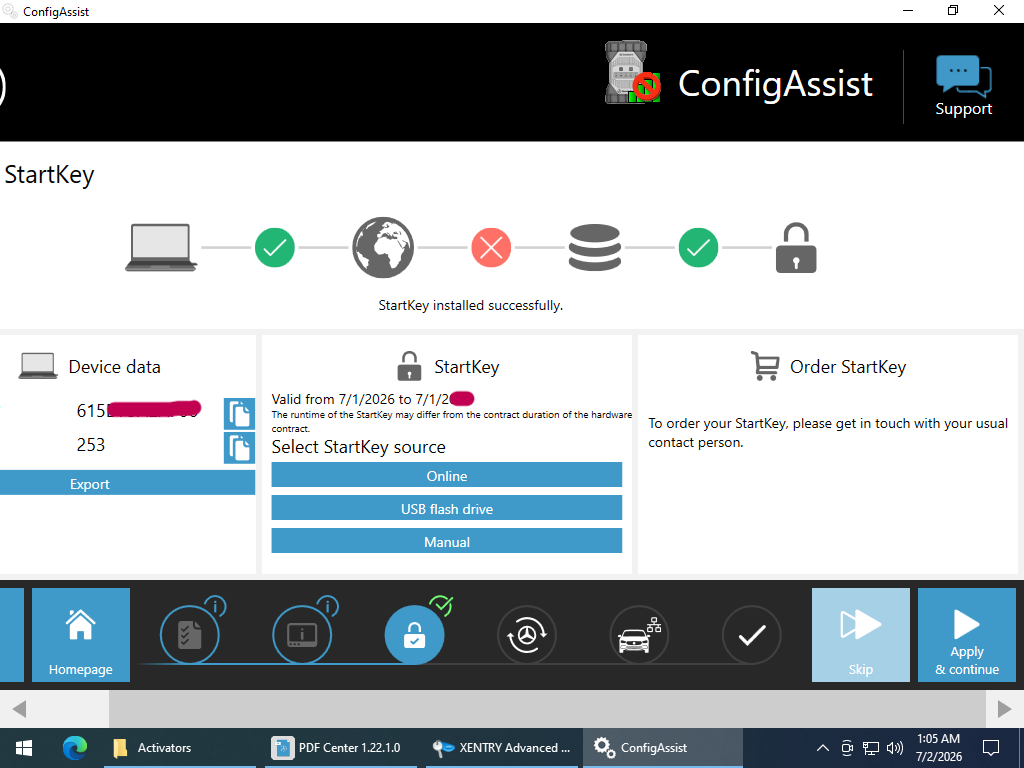Click the 'Order StartKey' heading
The width and height of the screenshot is (1024, 768).
[848, 367]
